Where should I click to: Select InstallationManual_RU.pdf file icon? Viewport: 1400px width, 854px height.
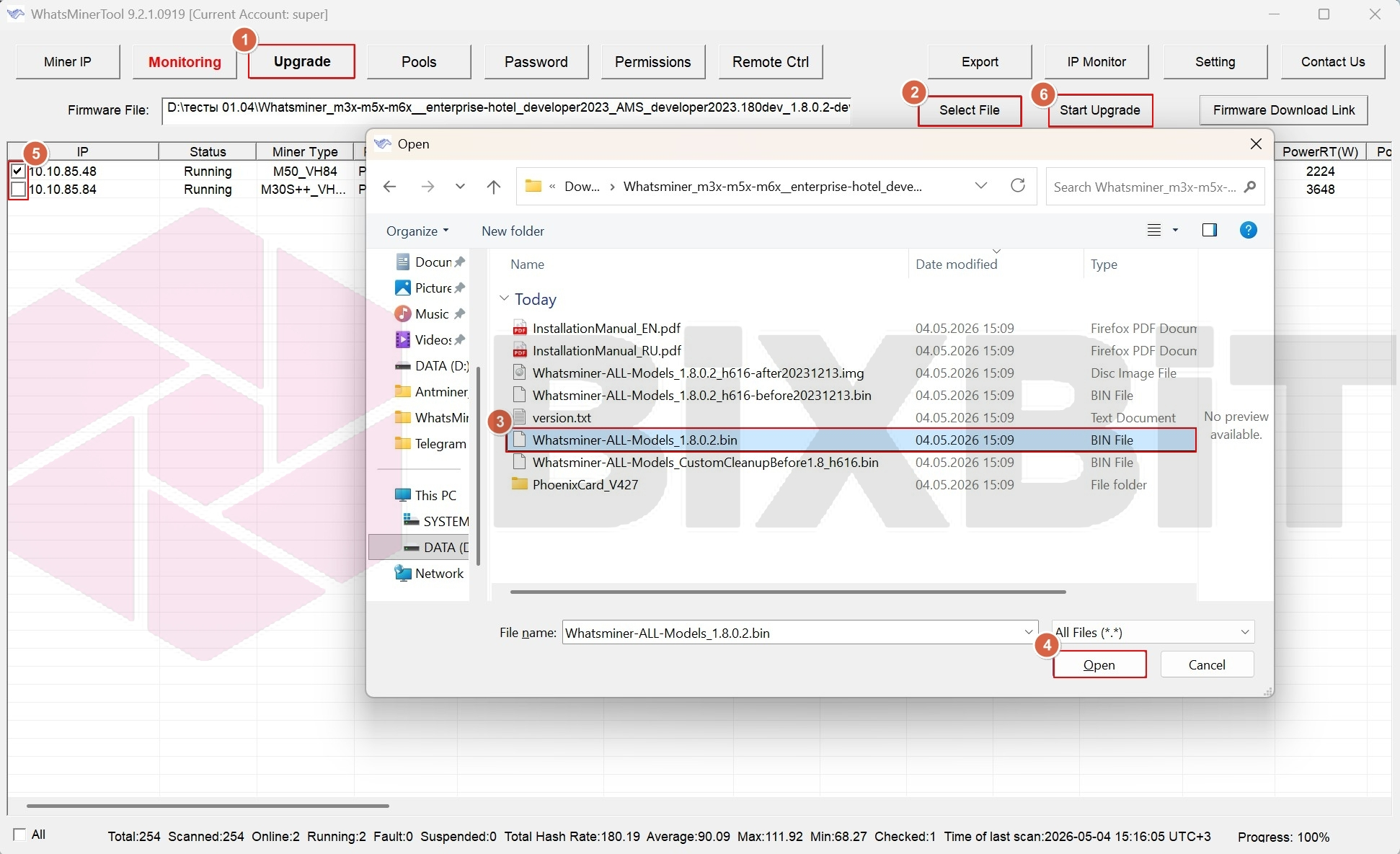[x=520, y=350]
